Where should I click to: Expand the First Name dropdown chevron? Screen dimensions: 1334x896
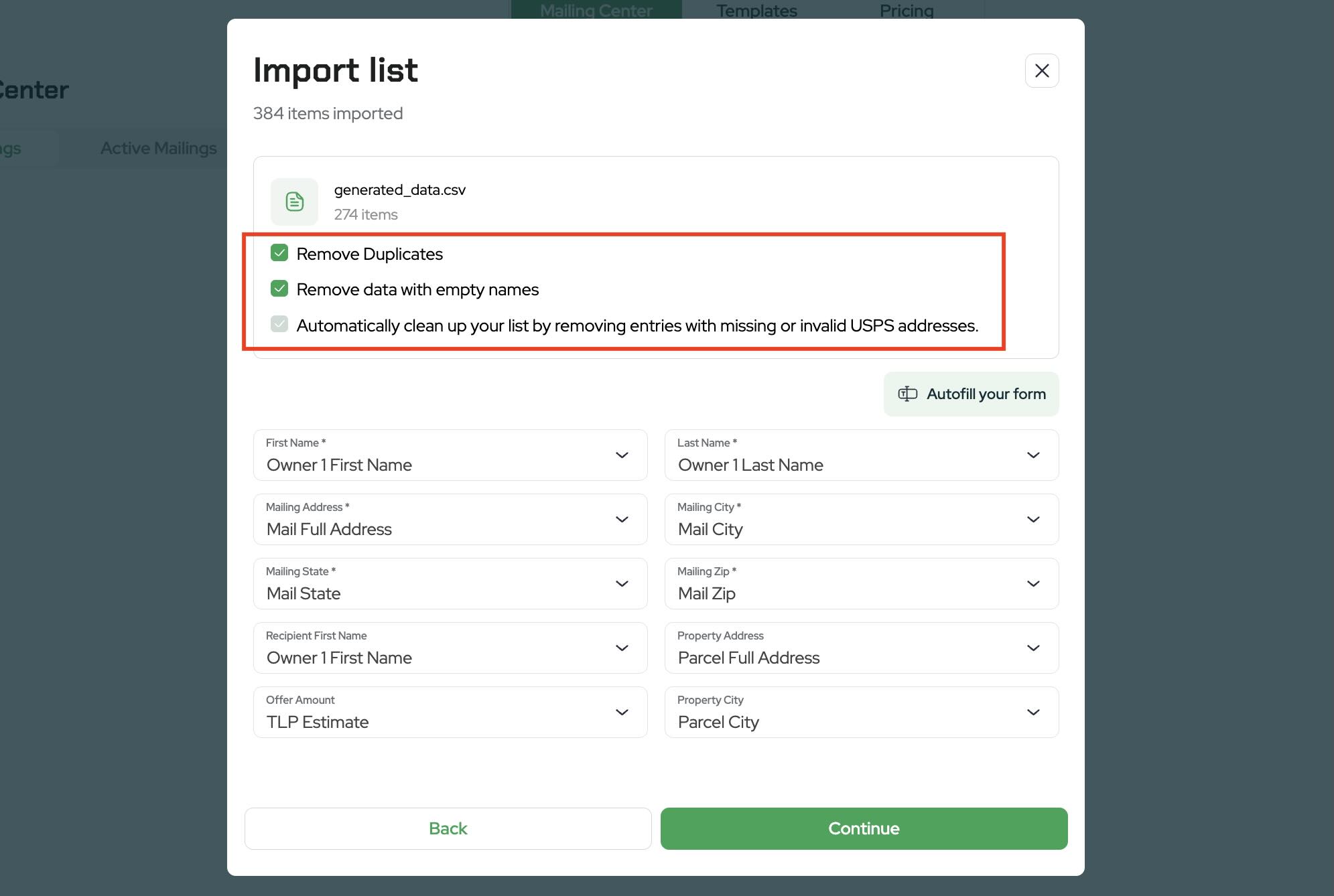tap(622, 455)
